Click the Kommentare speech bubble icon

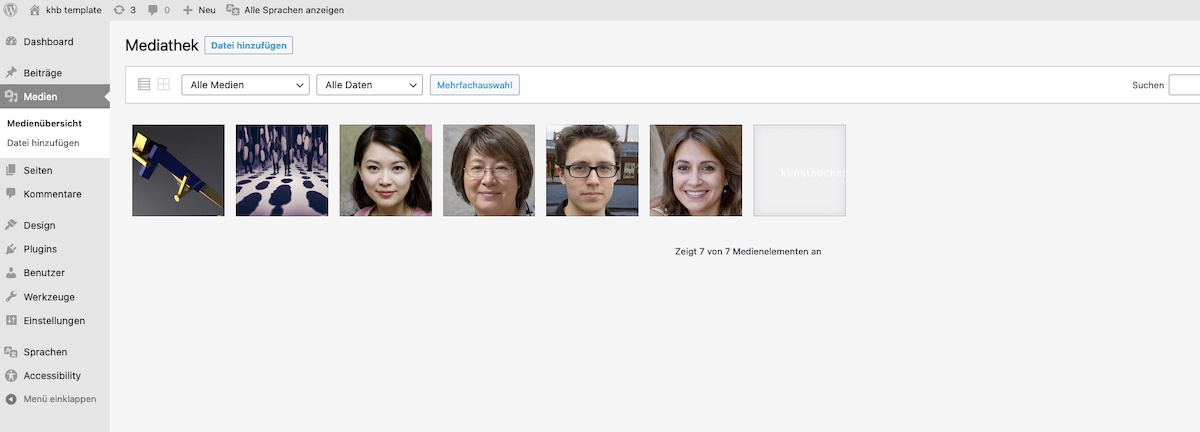(x=11, y=194)
